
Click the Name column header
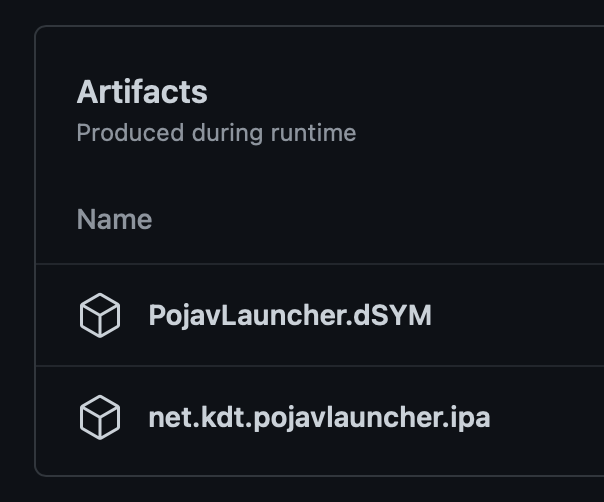tap(114, 220)
